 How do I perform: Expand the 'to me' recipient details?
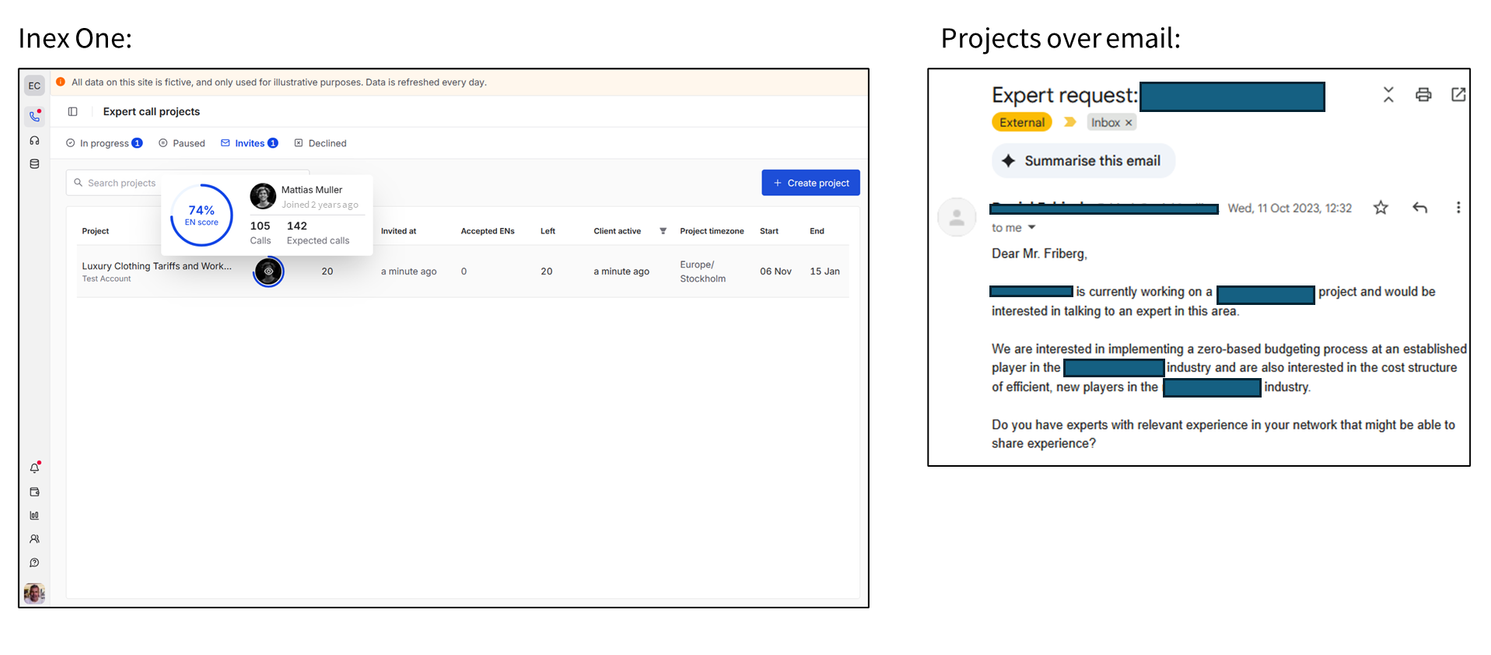coord(1032,229)
